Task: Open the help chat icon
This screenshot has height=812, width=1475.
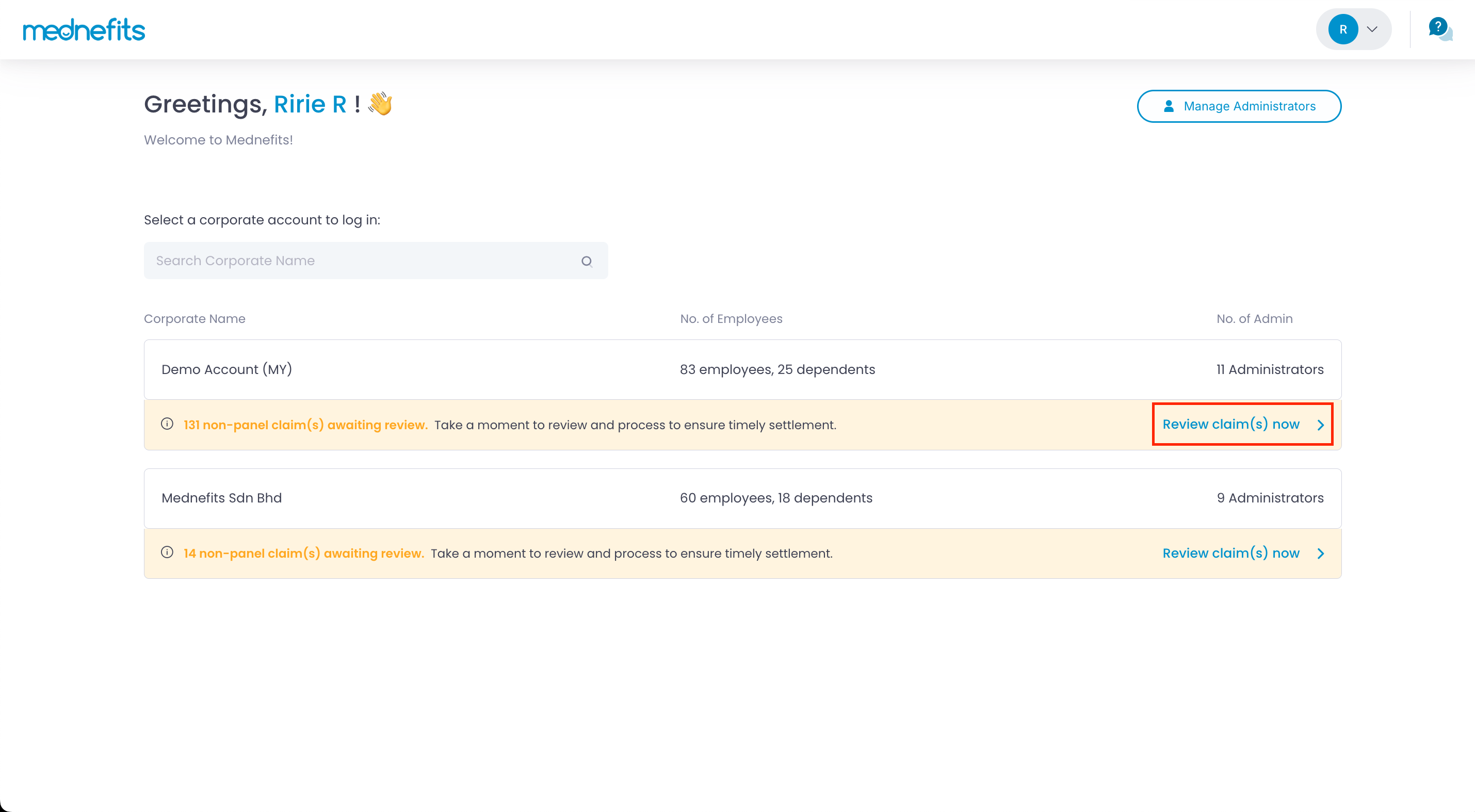Action: 1439,29
